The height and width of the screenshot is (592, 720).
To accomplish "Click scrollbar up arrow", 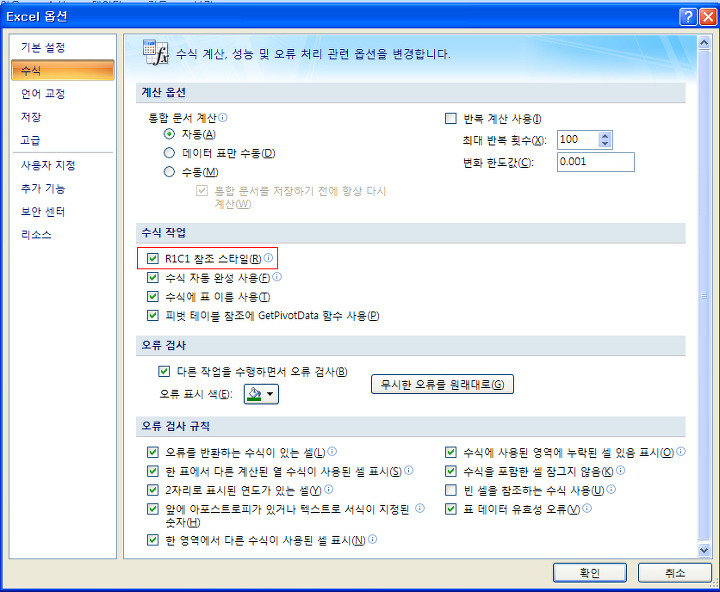I will click(703, 43).
